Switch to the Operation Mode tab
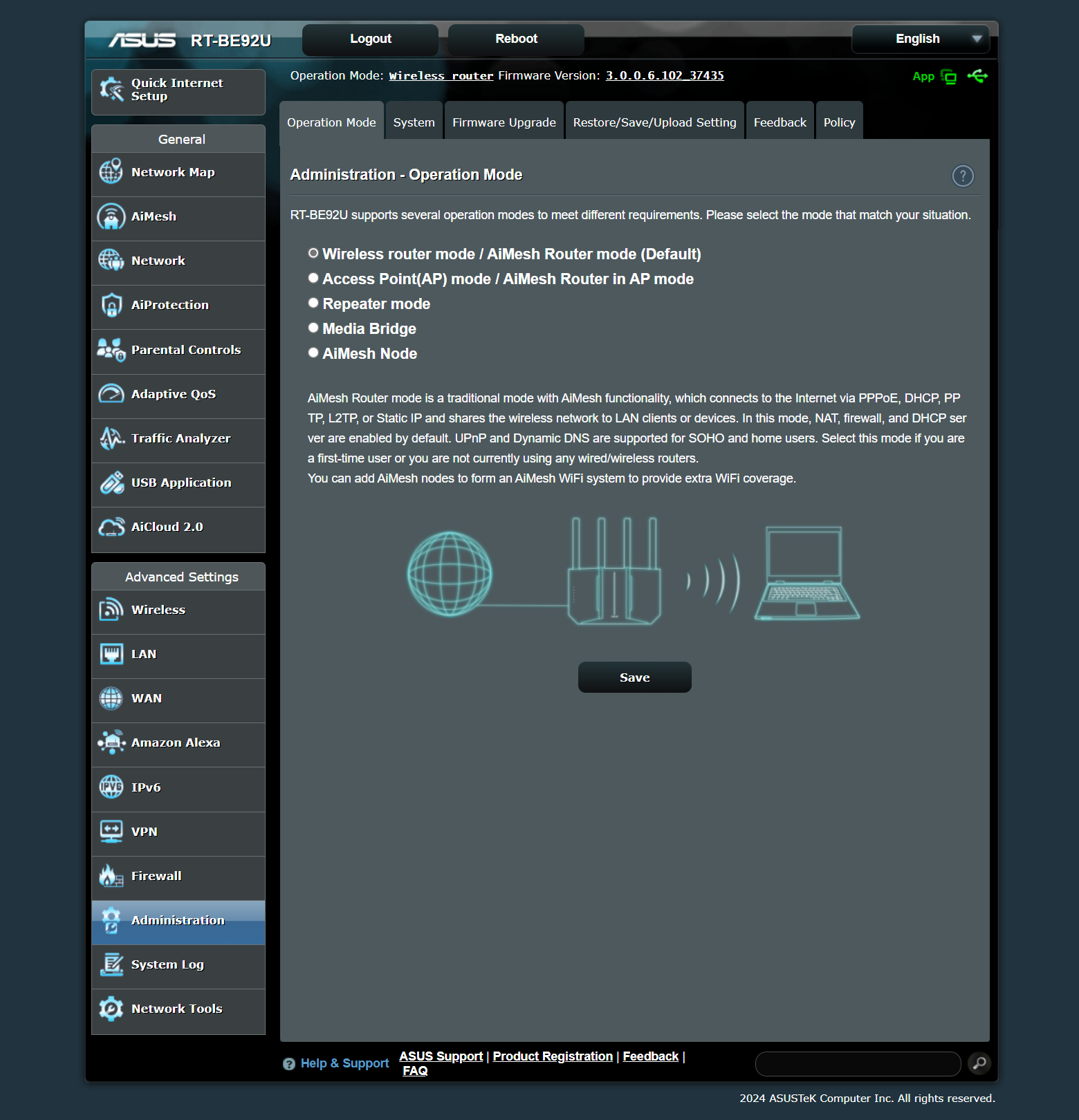Viewport: 1079px width, 1120px height. pyautogui.click(x=331, y=122)
